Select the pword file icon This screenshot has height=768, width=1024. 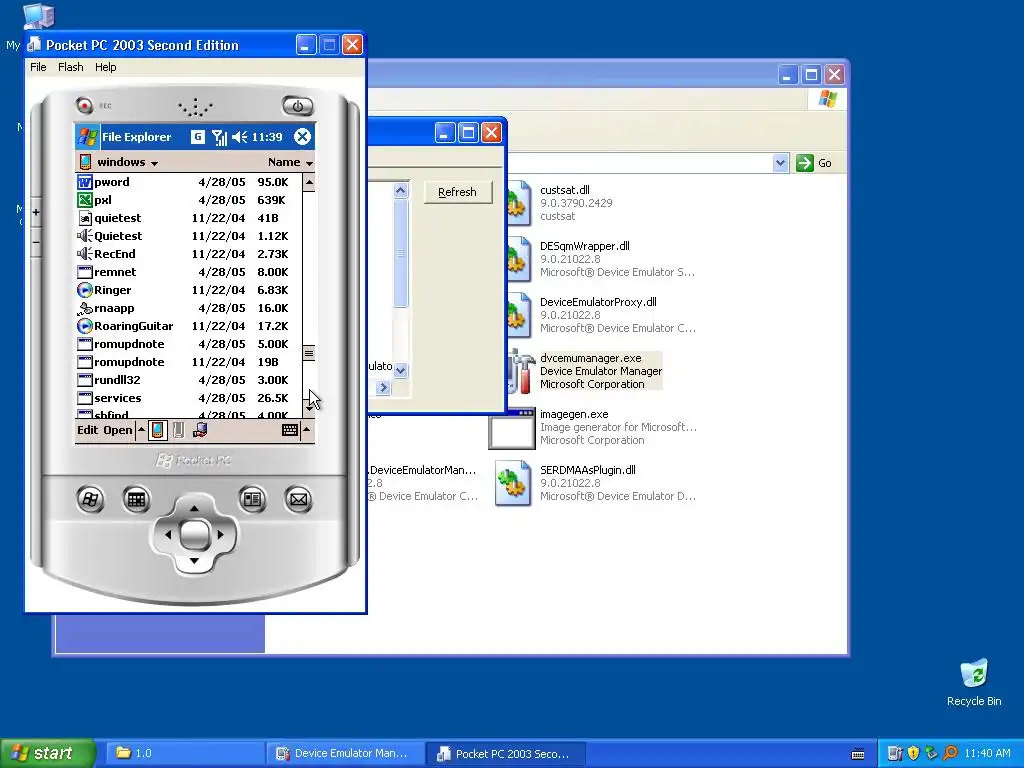85,182
